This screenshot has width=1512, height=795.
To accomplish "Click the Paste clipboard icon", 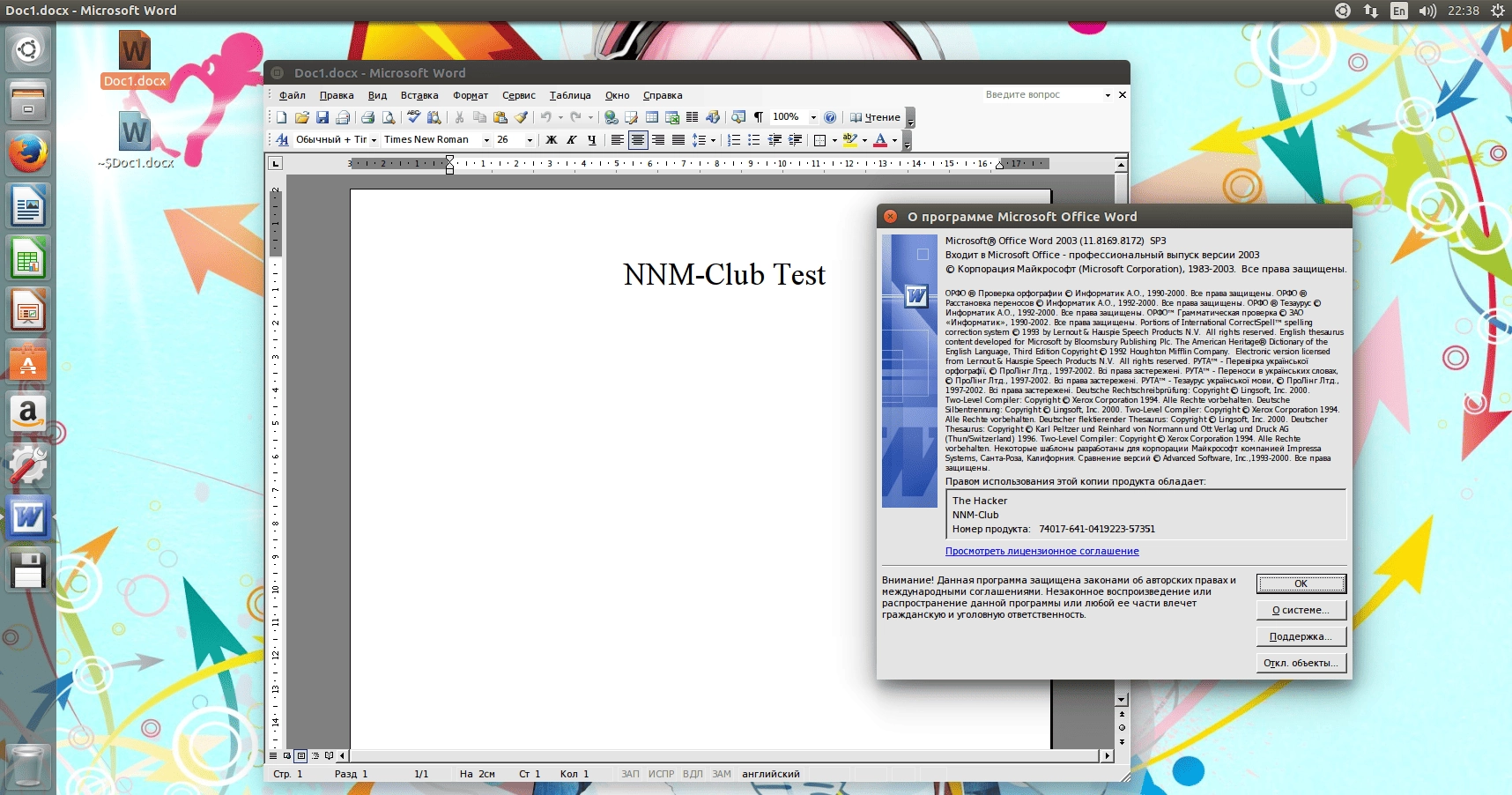I will [500, 117].
